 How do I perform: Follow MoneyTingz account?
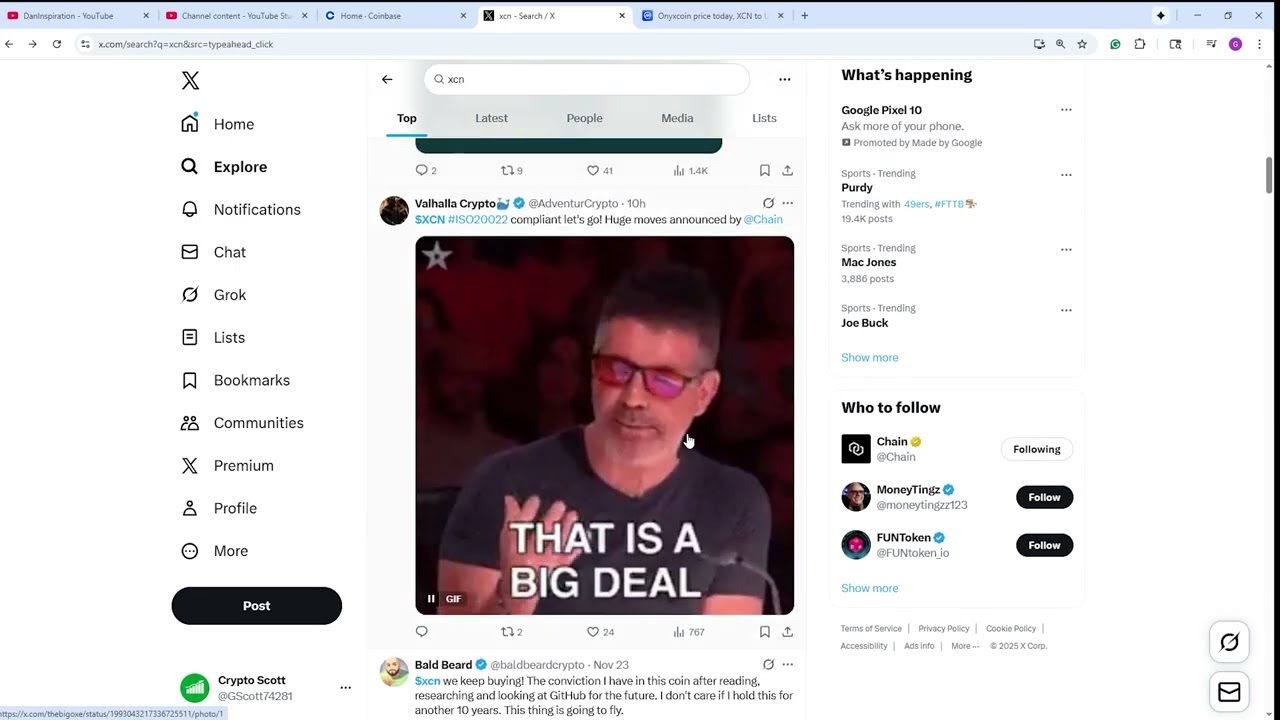[1044, 497]
